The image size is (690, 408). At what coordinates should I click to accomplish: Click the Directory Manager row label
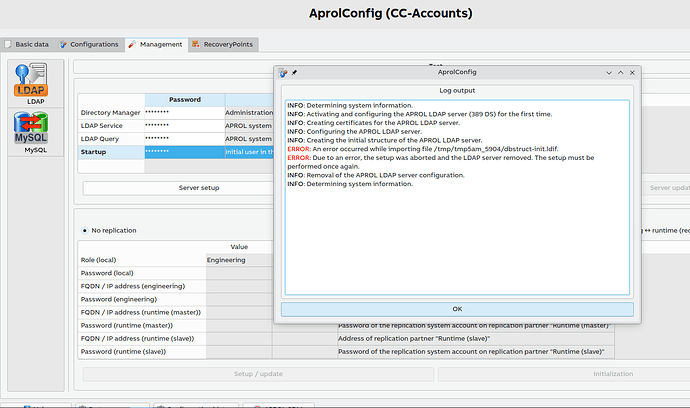click(x=111, y=113)
